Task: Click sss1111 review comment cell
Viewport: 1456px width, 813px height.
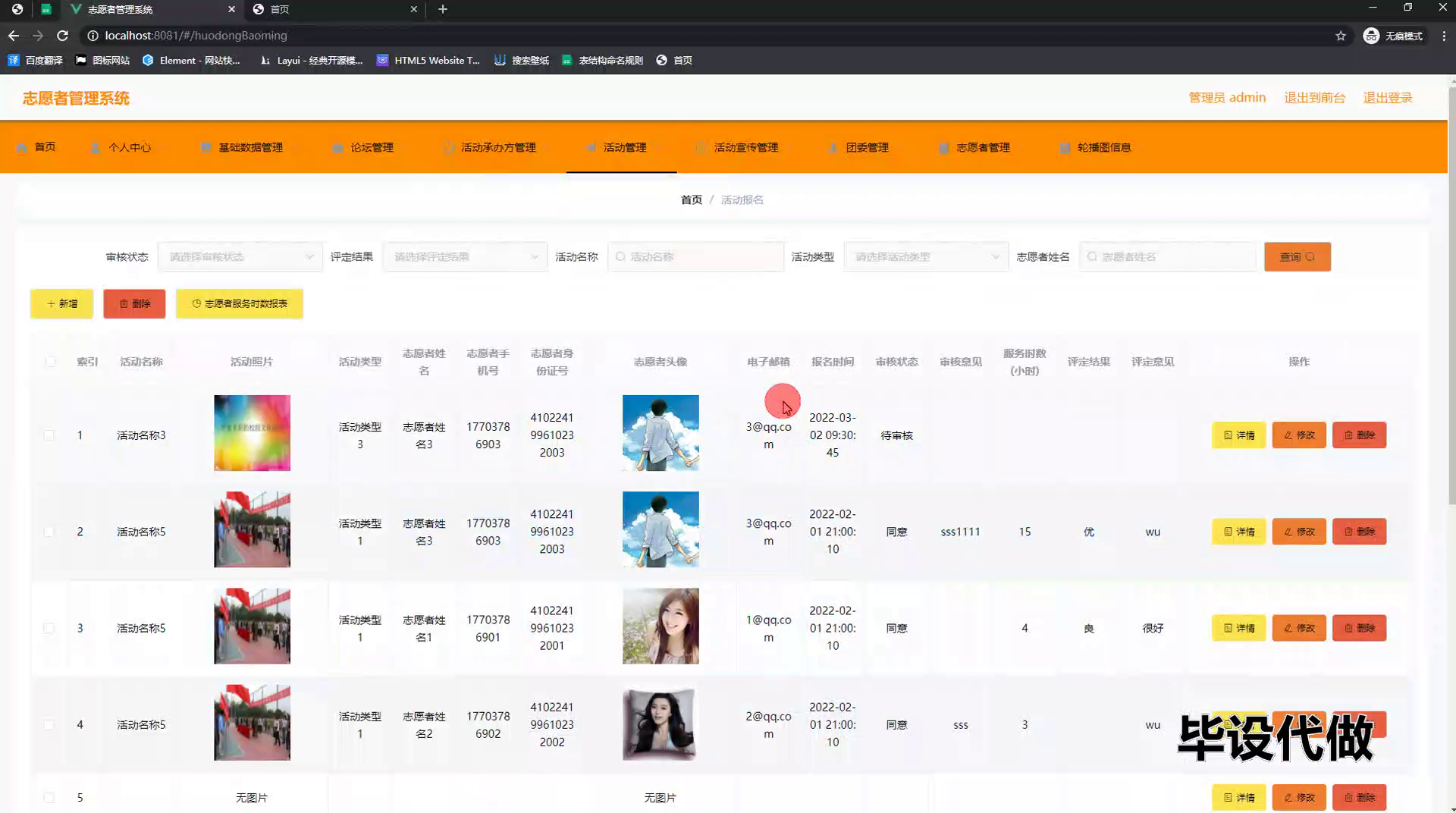Action: (x=960, y=532)
